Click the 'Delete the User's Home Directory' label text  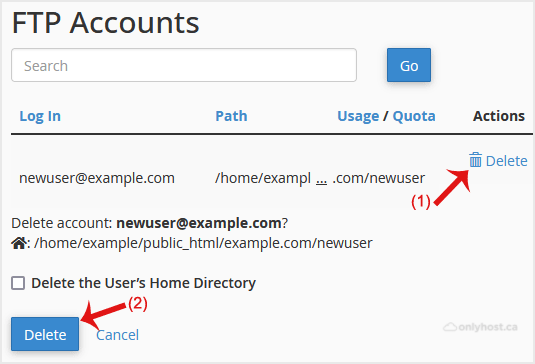click(143, 283)
